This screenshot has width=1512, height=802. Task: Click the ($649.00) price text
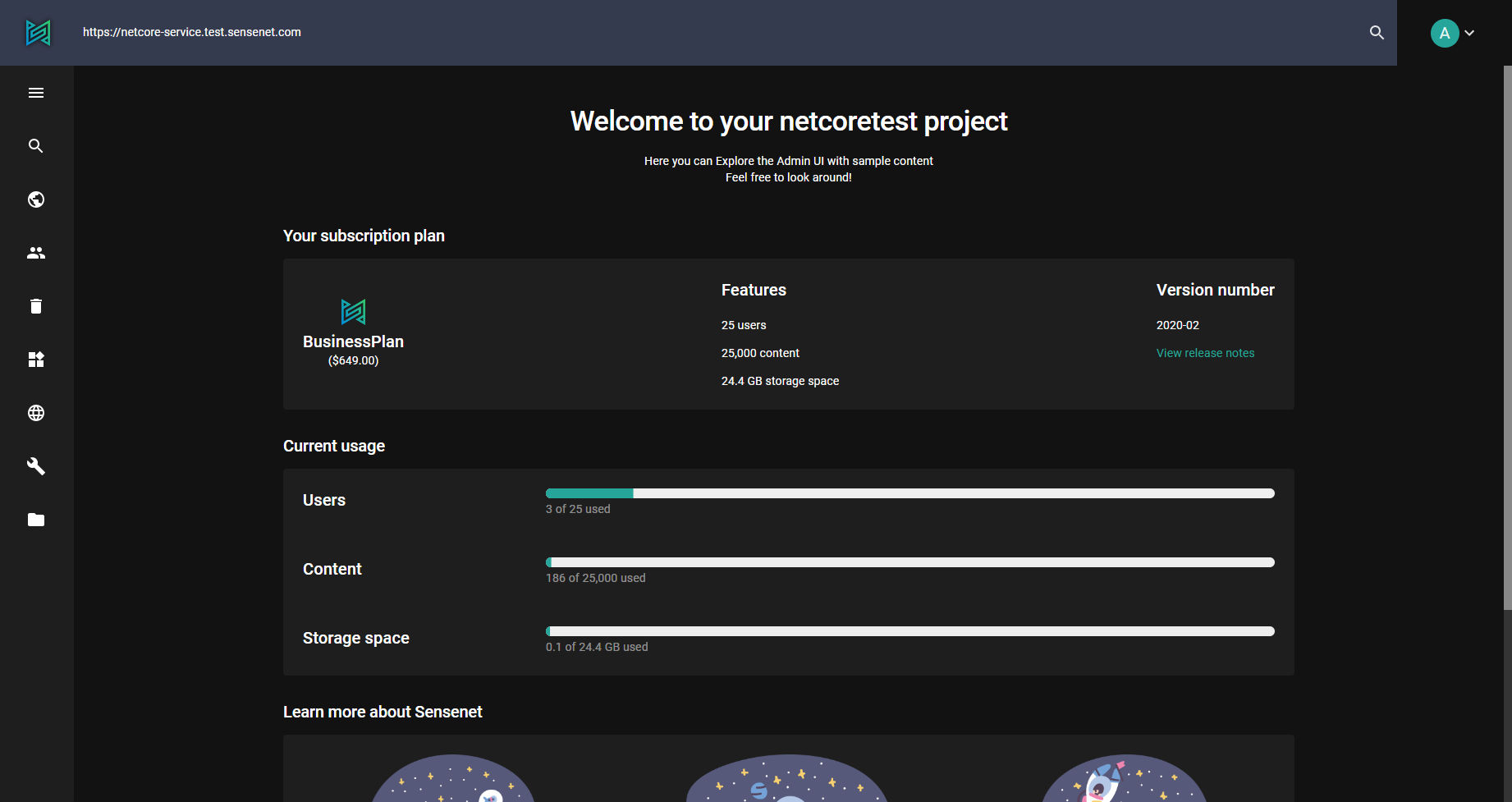[353, 360]
